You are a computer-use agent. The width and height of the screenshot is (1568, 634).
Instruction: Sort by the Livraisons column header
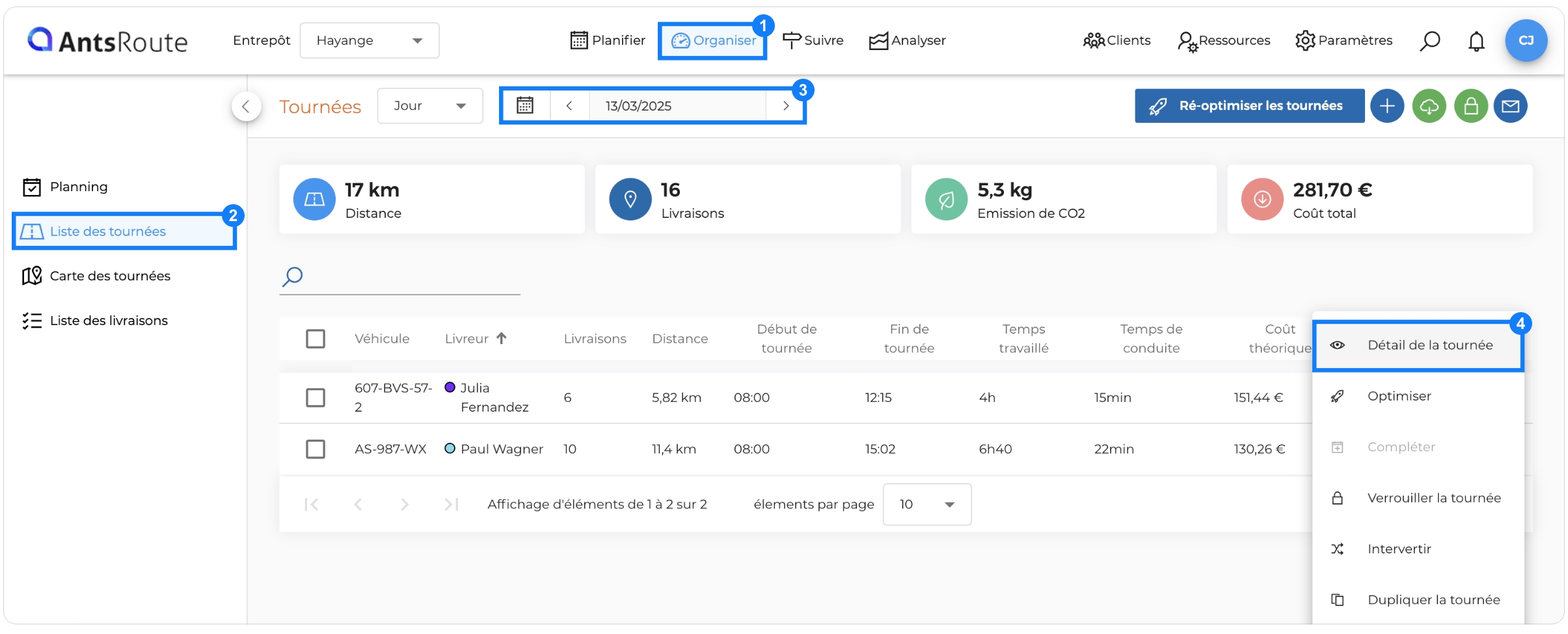tap(595, 338)
